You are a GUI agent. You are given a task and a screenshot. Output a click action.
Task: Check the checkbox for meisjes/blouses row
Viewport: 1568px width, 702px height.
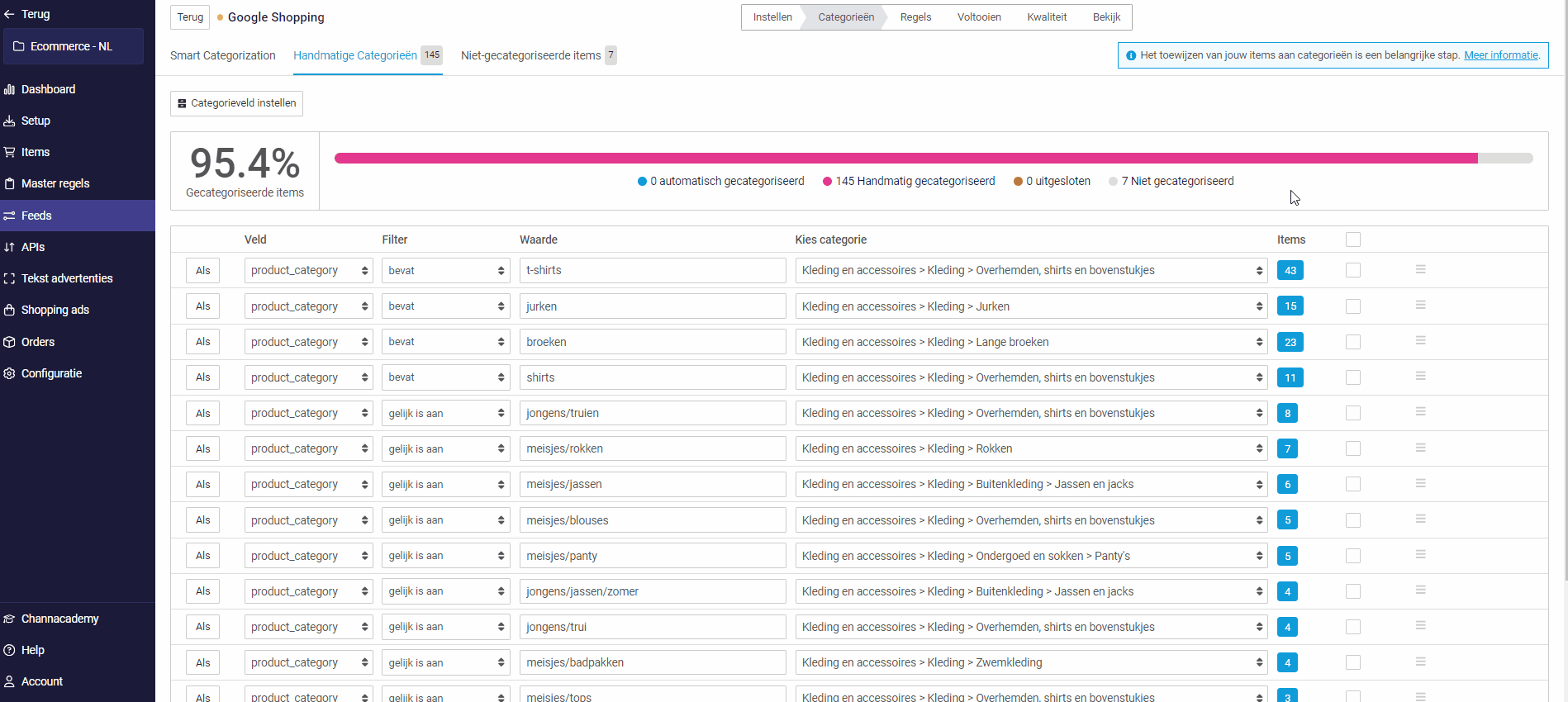tap(1353, 520)
